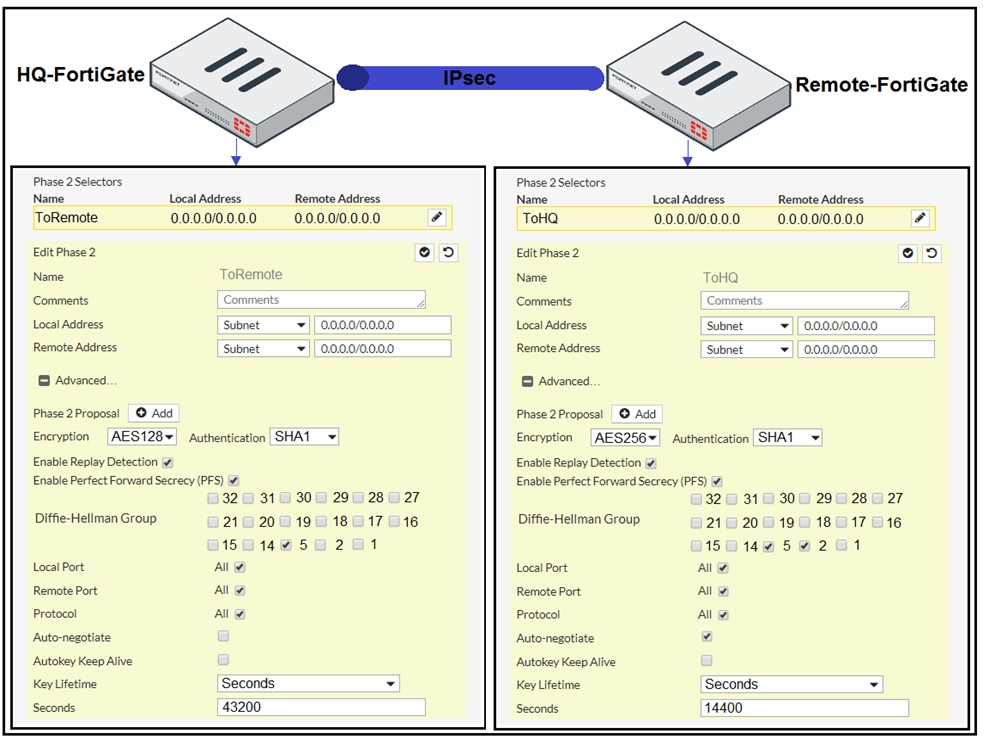Collapse the Advanced section on ToRemote
The image size is (983, 739).
44,381
